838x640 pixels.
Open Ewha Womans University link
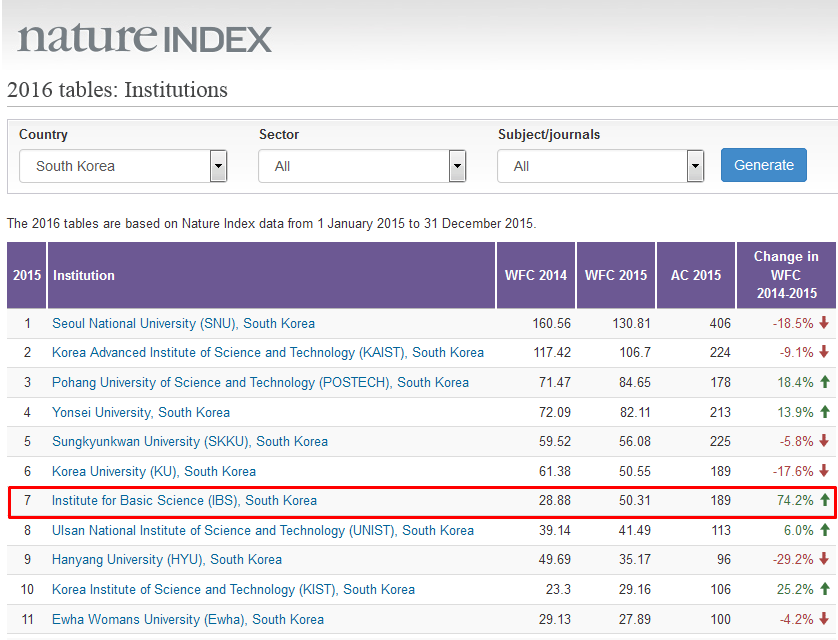[188, 619]
